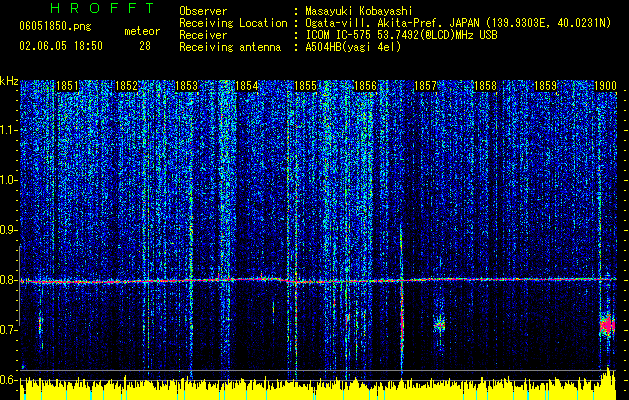Viewport: 629px width, 400px height.
Task: Select the 1857 time marker
Action: pyautogui.click(x=425, y=86)
